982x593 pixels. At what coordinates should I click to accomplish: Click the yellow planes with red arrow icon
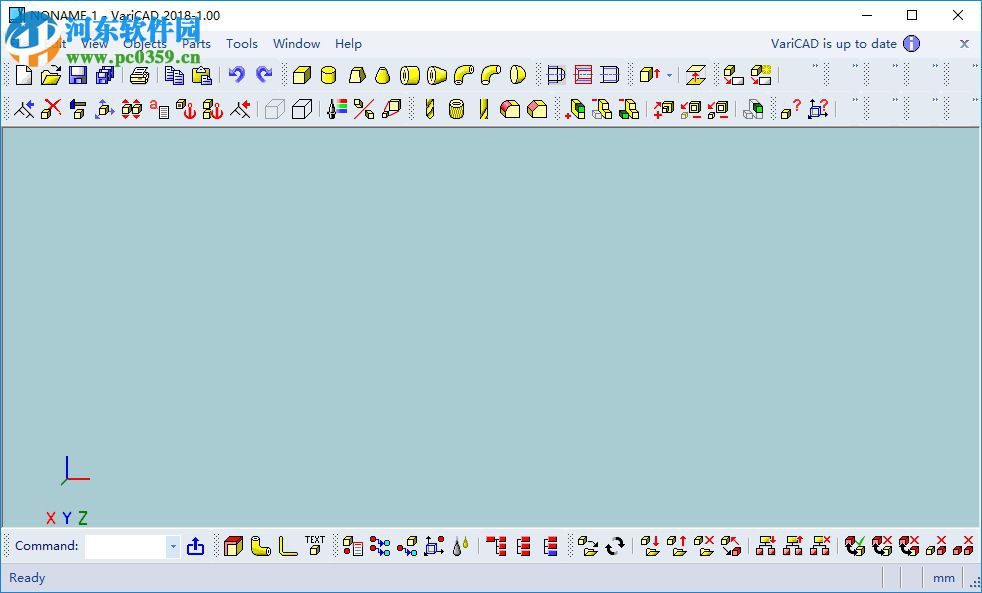pos(695,75)
